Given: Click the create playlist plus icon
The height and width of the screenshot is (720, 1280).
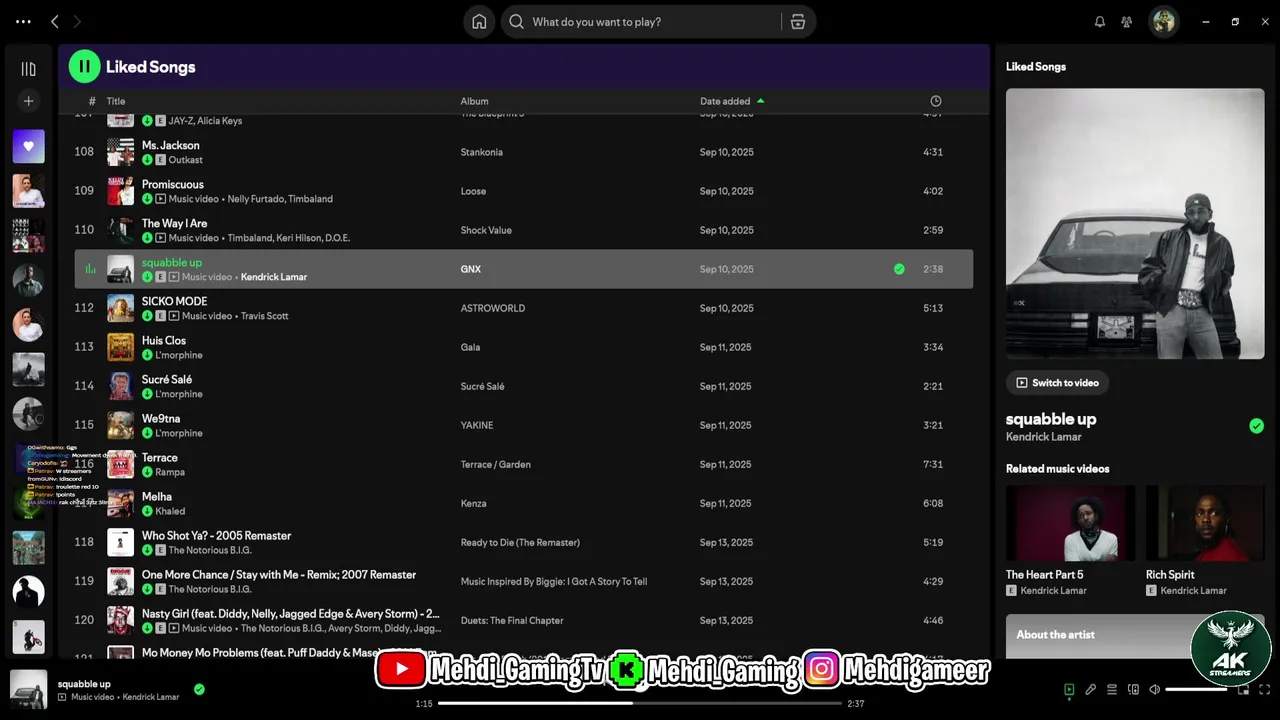Looking at the screenshot, I should pos(28,101).
